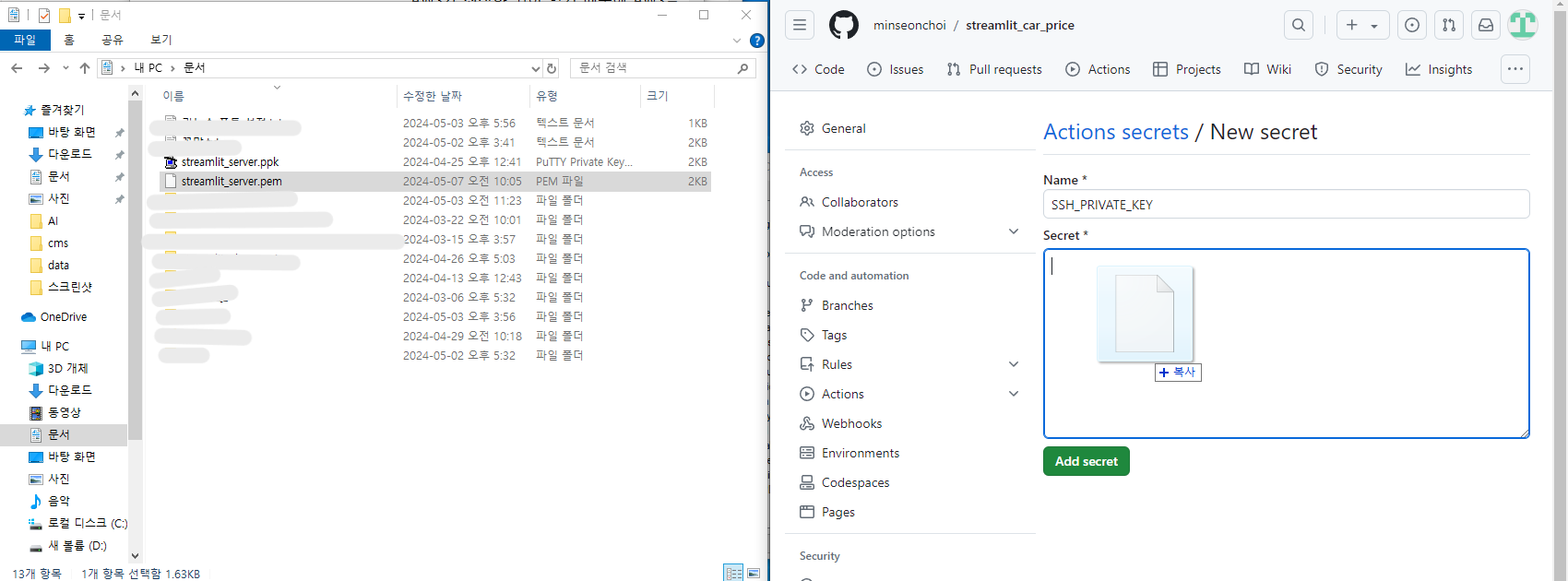Open OneDrive in navigation pane
The height and width of the screenshot is (581, 1568).
click(x=63, y=316)
